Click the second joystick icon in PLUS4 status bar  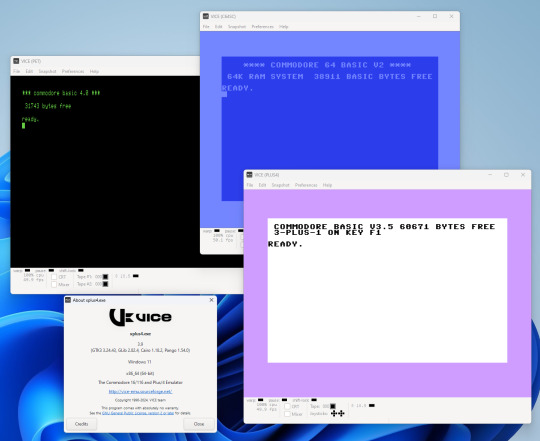tap(341, 413)
